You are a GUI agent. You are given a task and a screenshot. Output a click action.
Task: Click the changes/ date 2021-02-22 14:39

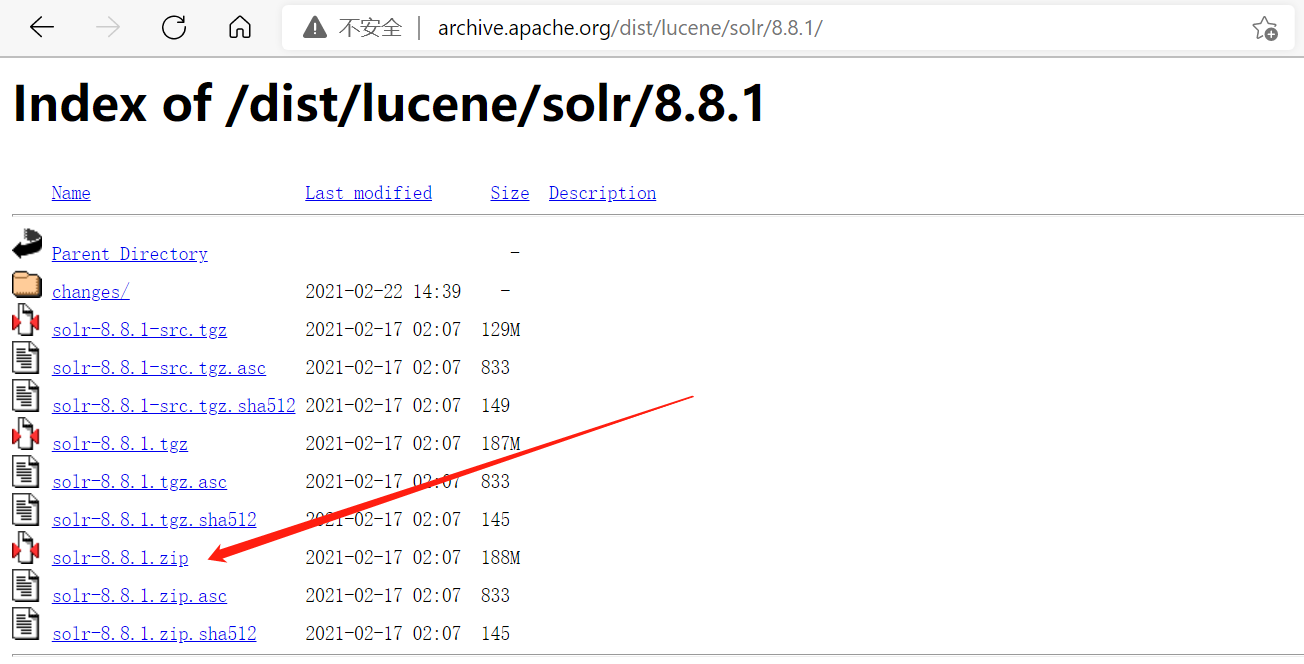(383, 292)
